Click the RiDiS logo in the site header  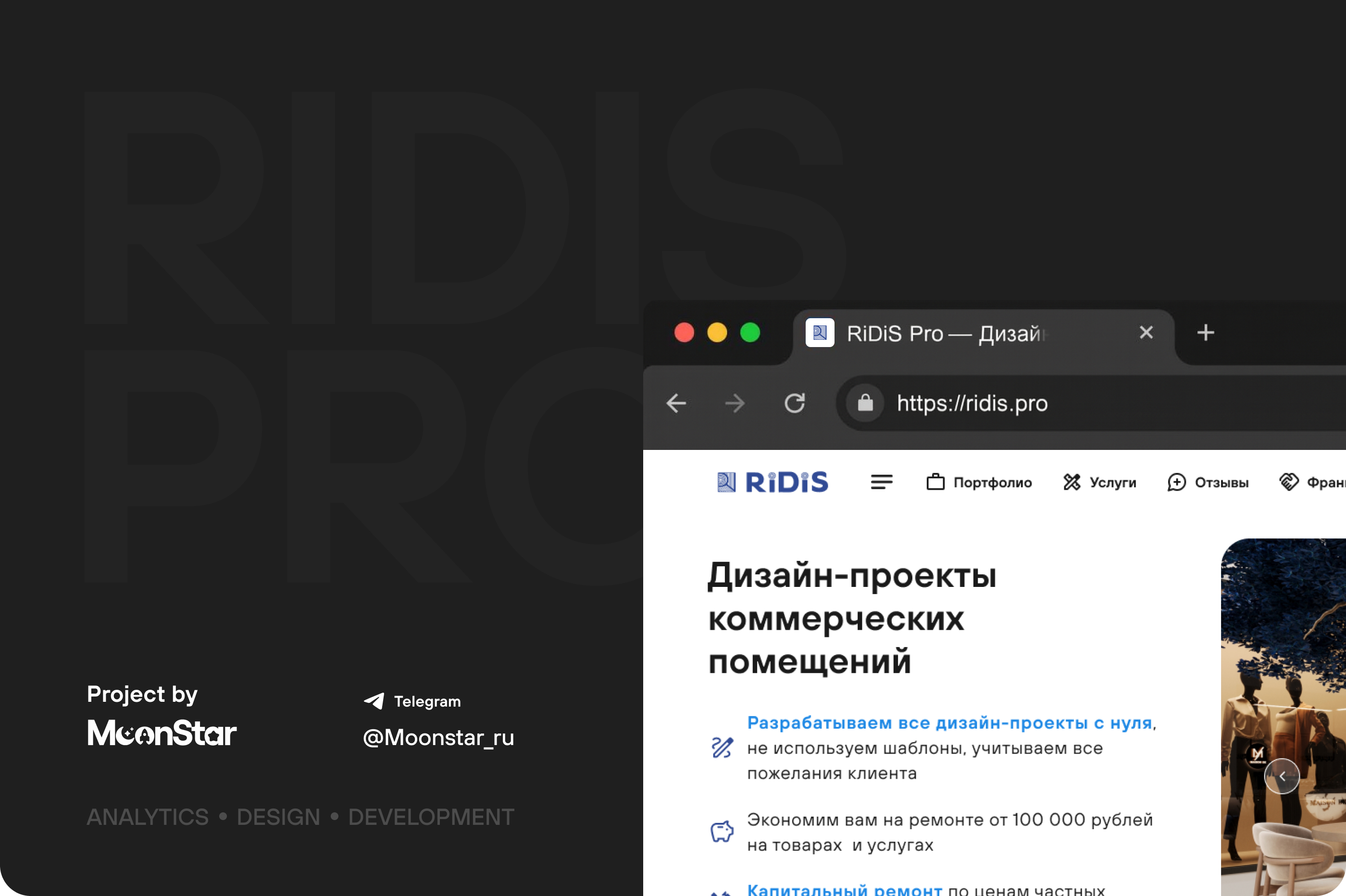tap(773, 481)
